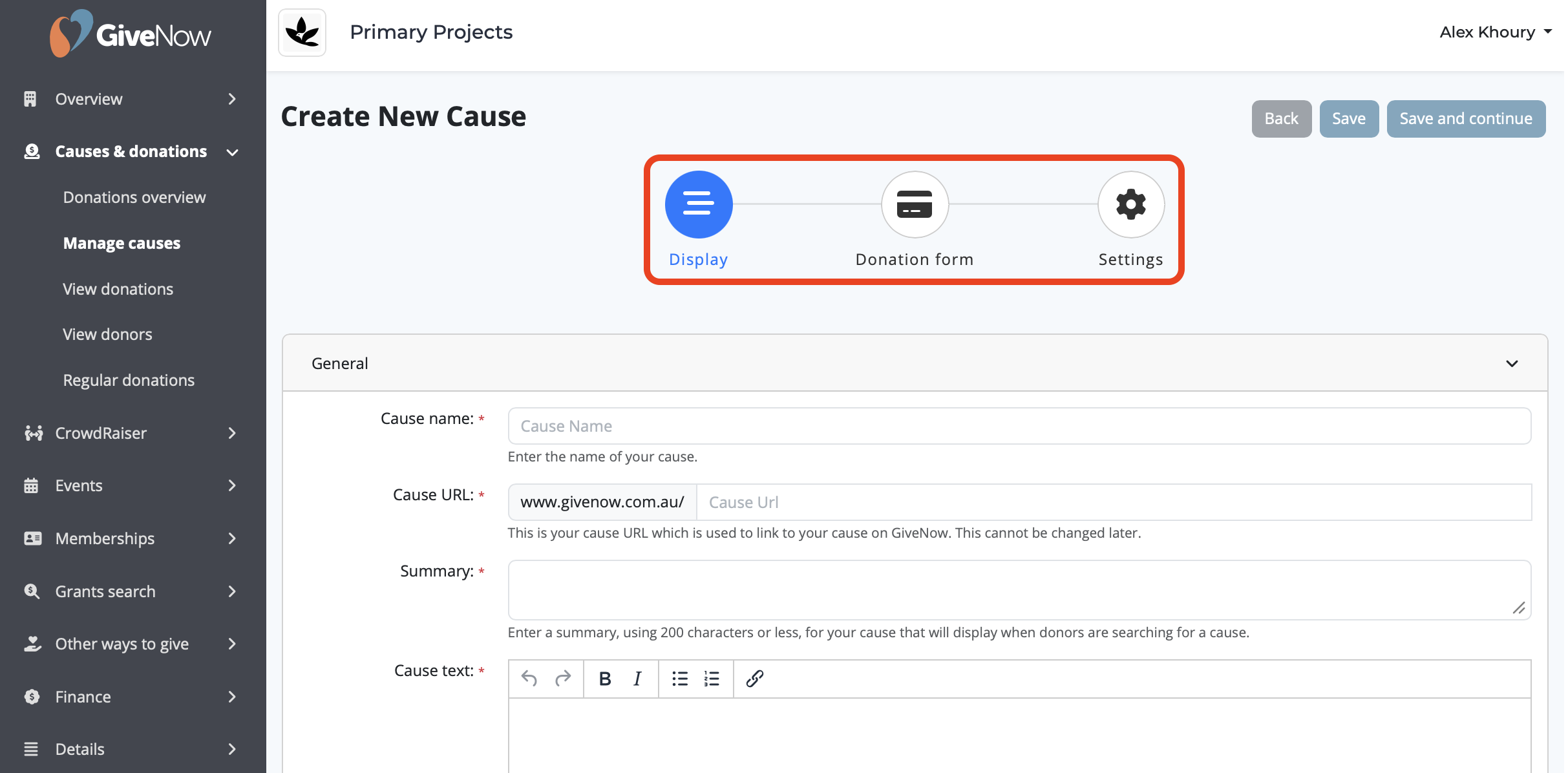
Task: Click the Donation form card step icon
Action: click(915, 204)
